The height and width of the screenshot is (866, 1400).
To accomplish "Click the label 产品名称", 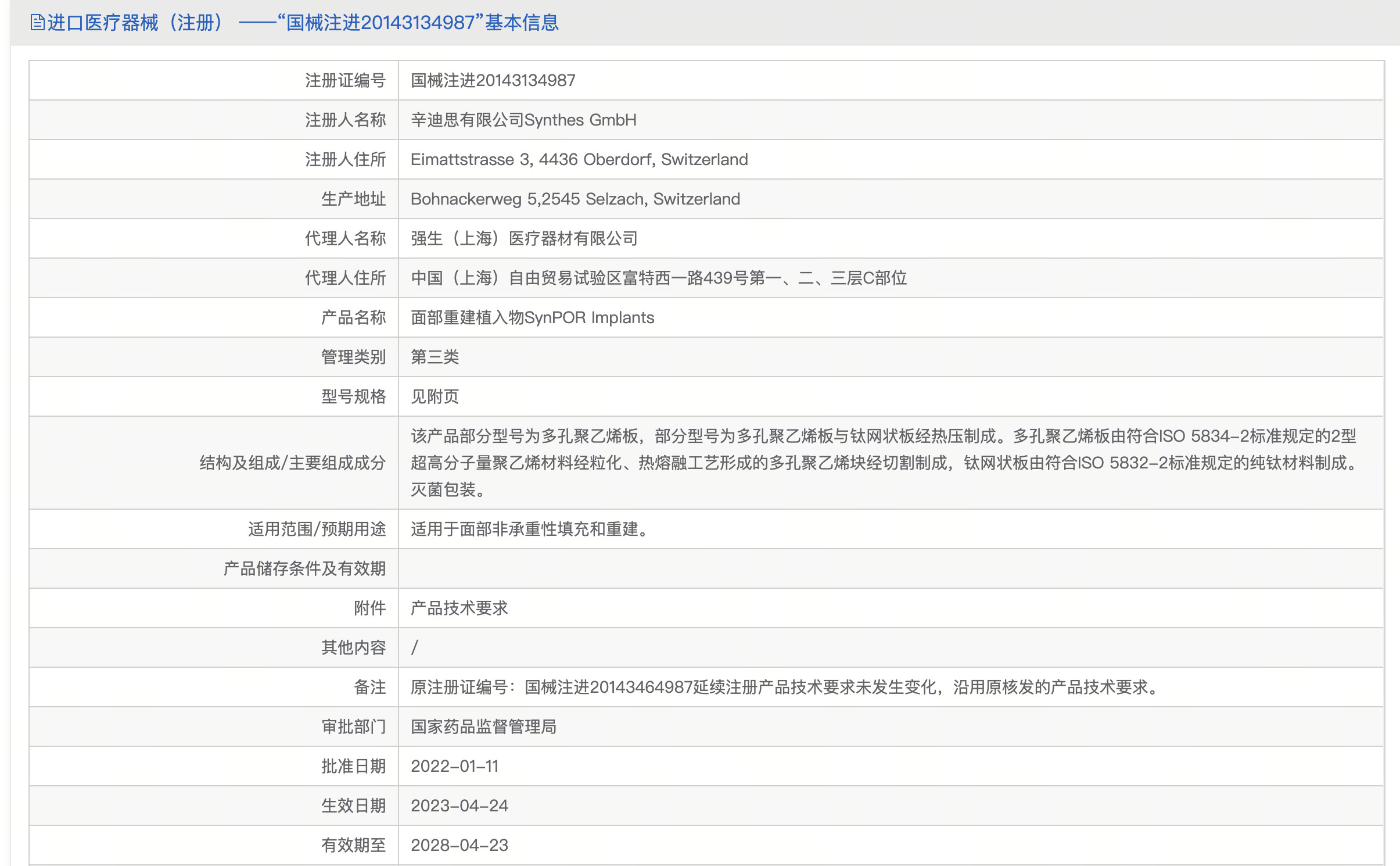I will pos(354,317).
